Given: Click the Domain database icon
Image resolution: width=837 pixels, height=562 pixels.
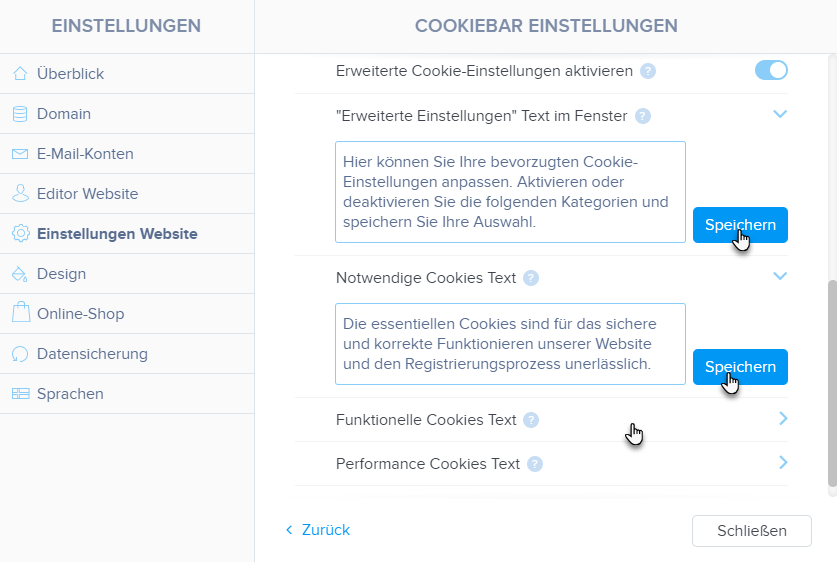Looking at the screenshot, I should point(20,114).
